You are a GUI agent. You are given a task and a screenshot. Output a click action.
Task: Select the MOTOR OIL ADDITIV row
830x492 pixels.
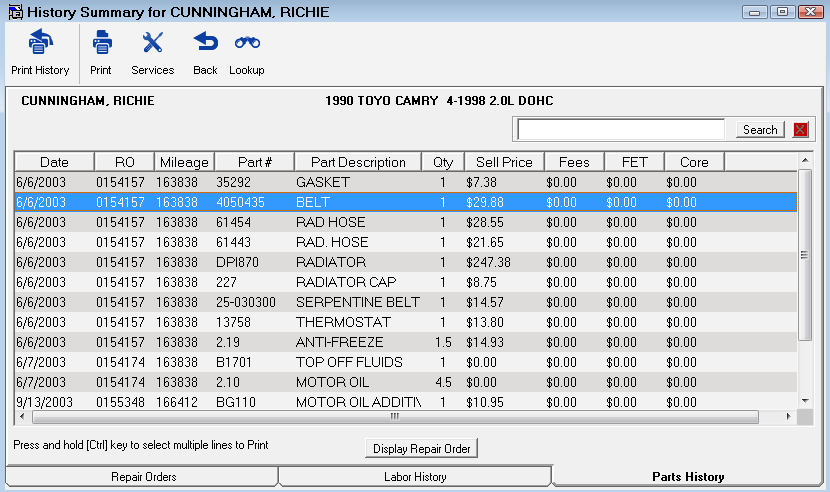(405, 402)
